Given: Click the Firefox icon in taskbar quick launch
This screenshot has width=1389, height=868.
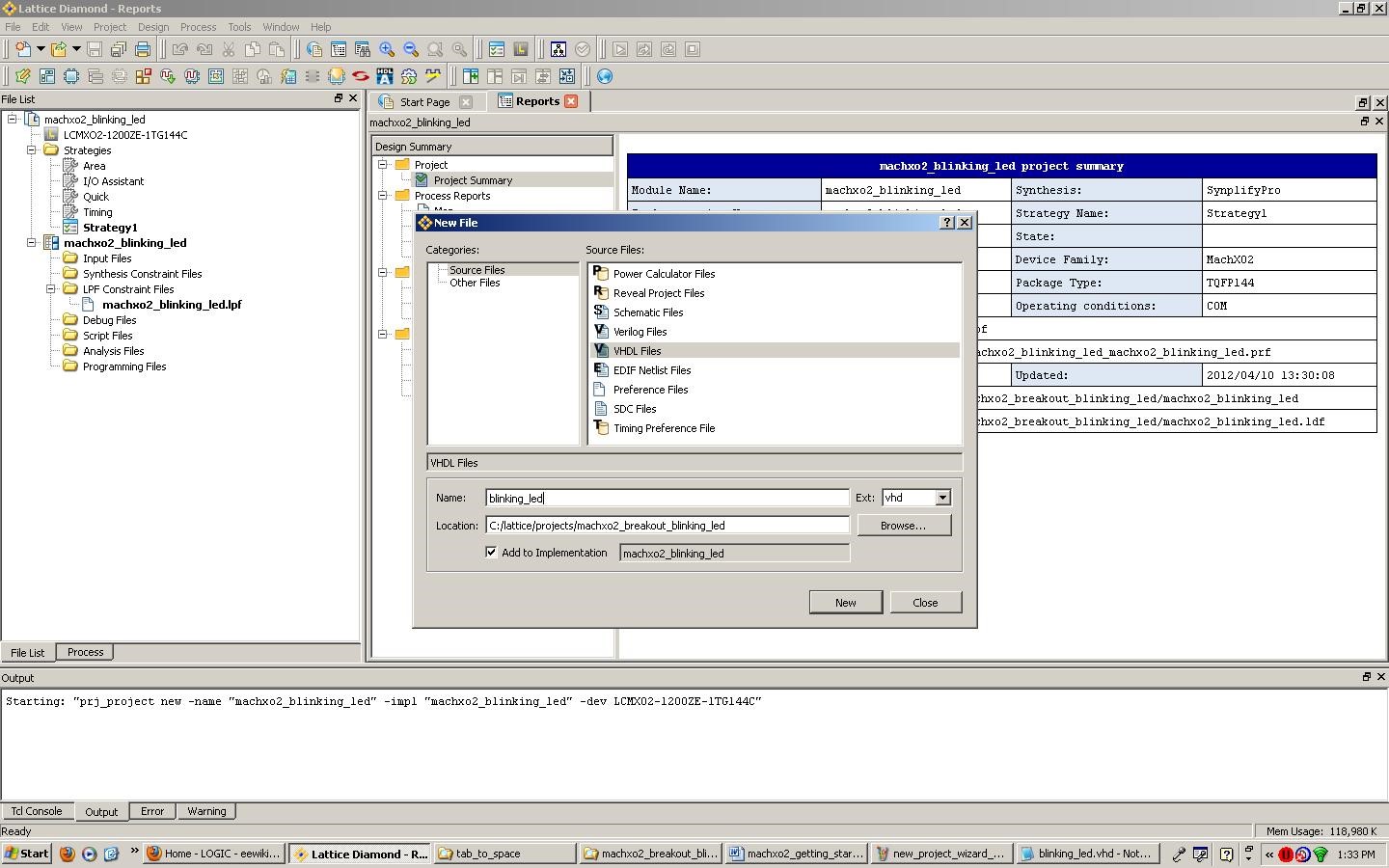Looking at the screenshot, I should click(67, 854).
